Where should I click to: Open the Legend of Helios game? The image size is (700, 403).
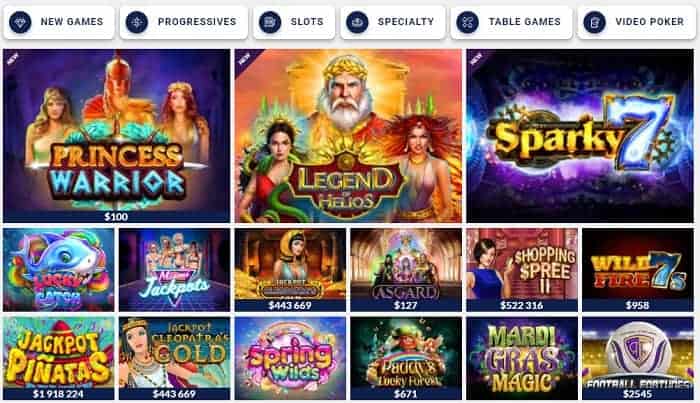click(348, 136)
